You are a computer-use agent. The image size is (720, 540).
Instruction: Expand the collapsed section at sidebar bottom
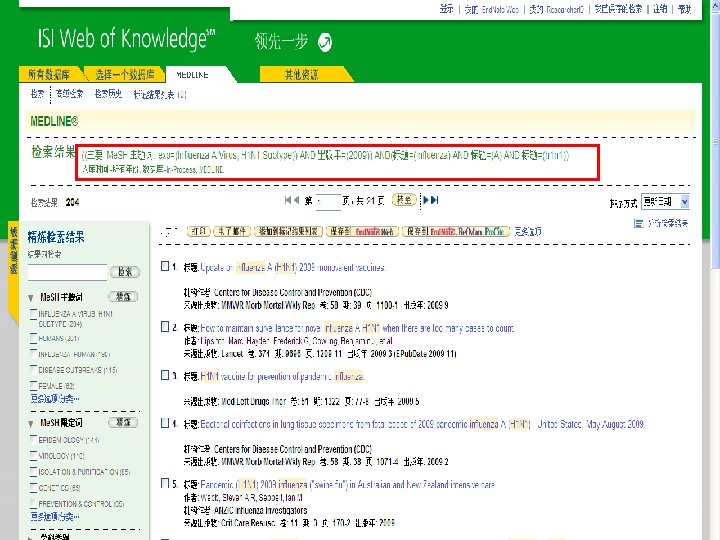[x=31, y=537]
